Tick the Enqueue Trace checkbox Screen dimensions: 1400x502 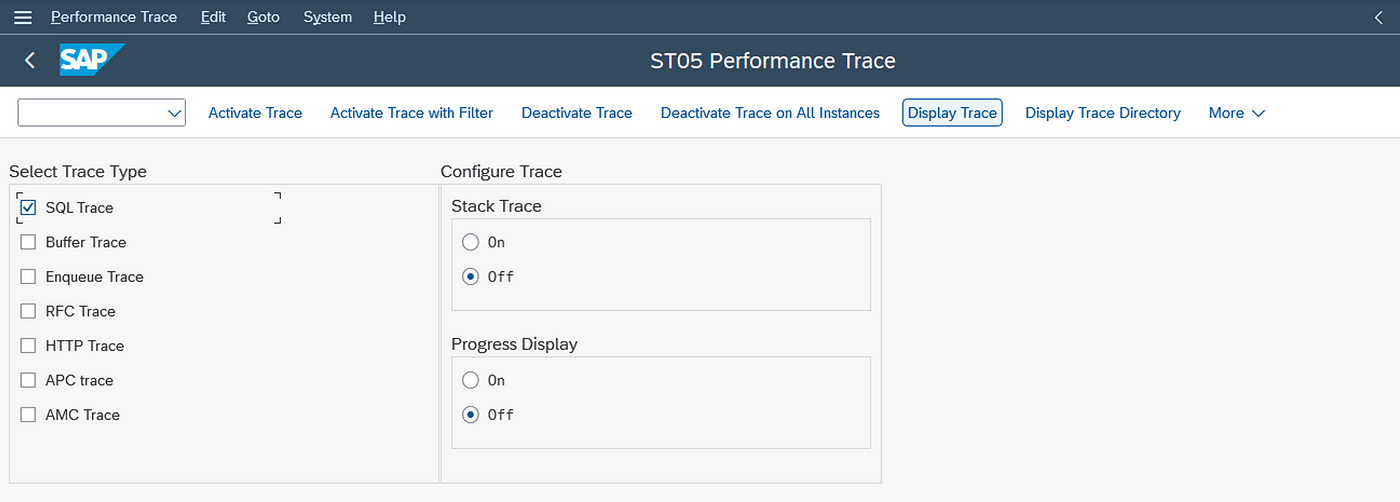[28, 277]
